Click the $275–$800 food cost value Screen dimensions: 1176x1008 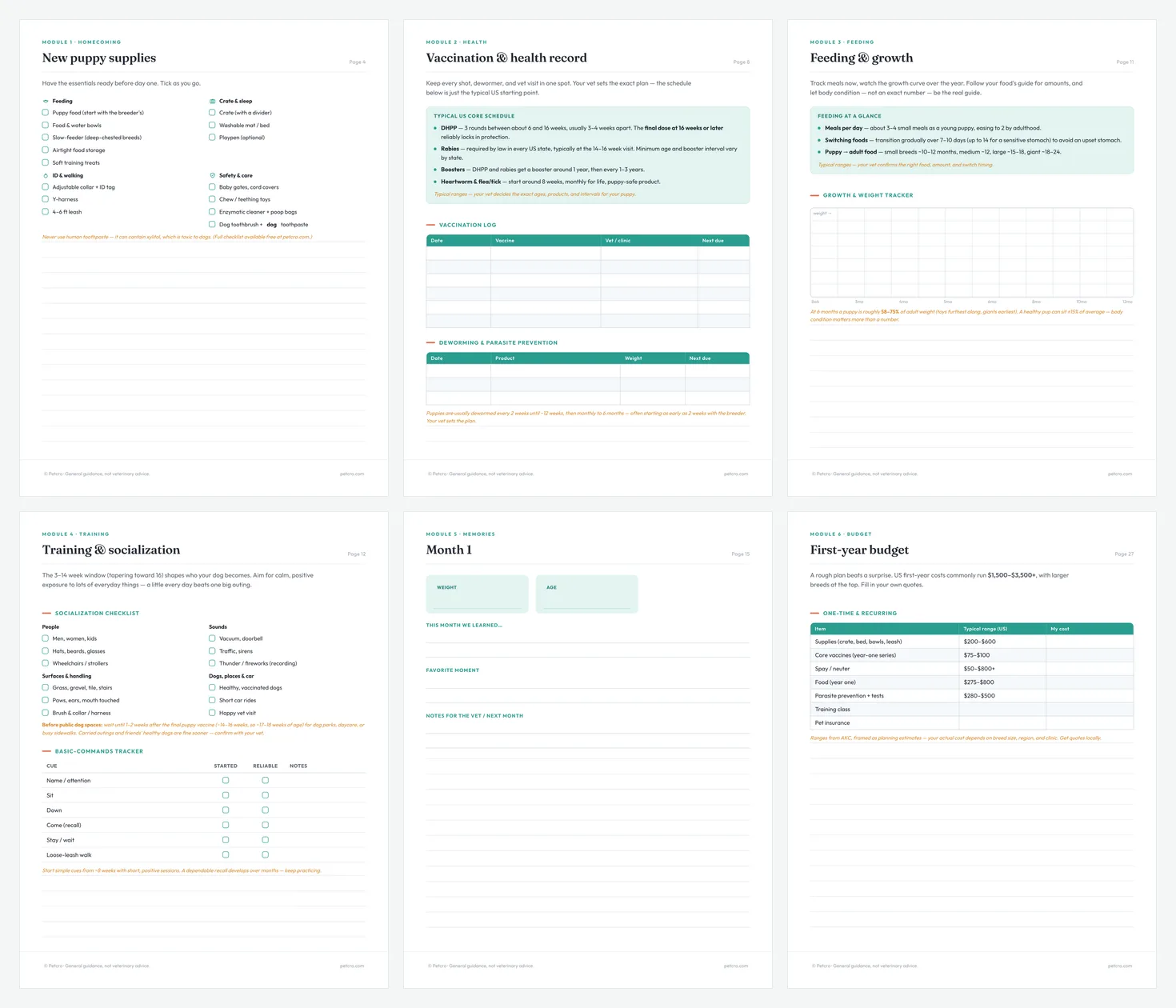tap(978, 682)
